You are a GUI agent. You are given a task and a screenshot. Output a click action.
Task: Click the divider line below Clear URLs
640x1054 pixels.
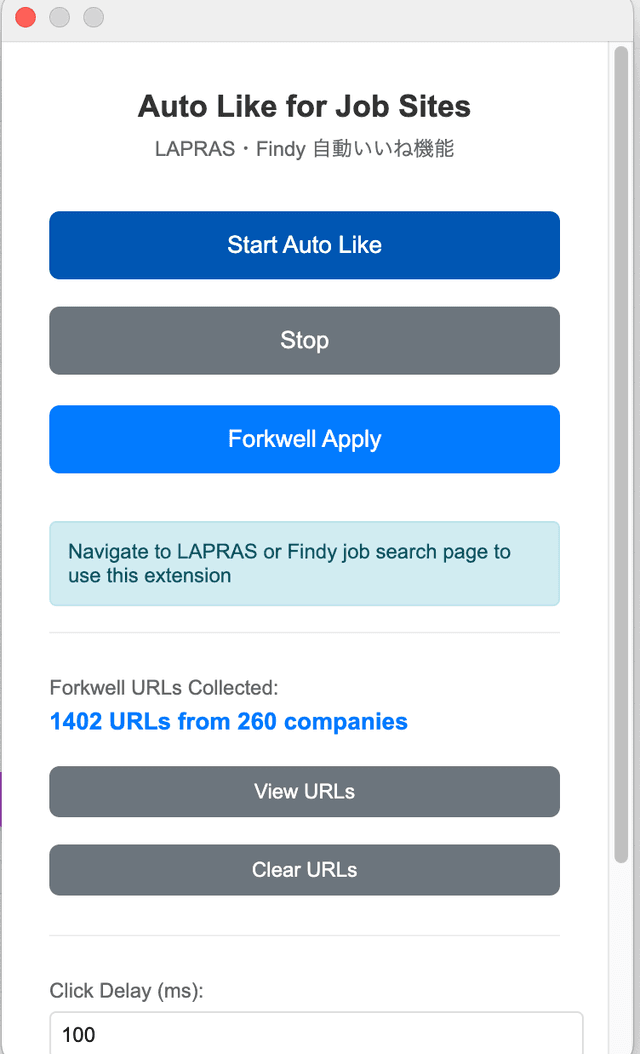(x=304, y=936)
